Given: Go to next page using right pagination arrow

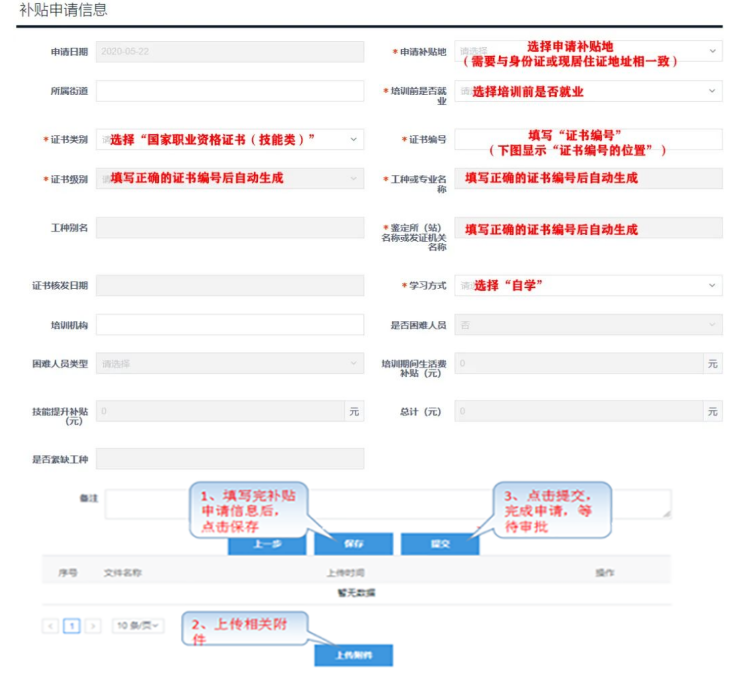Looking at the screenshot, I should [x=93, y=626].
